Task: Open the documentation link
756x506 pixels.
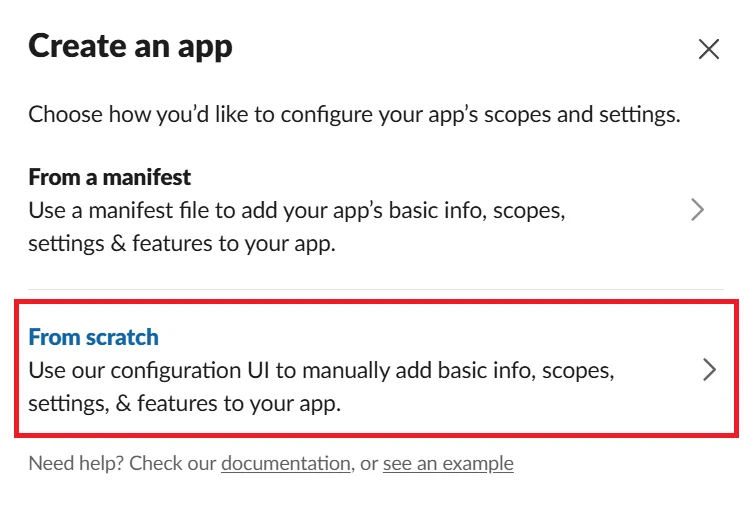Action: (286, 464)
